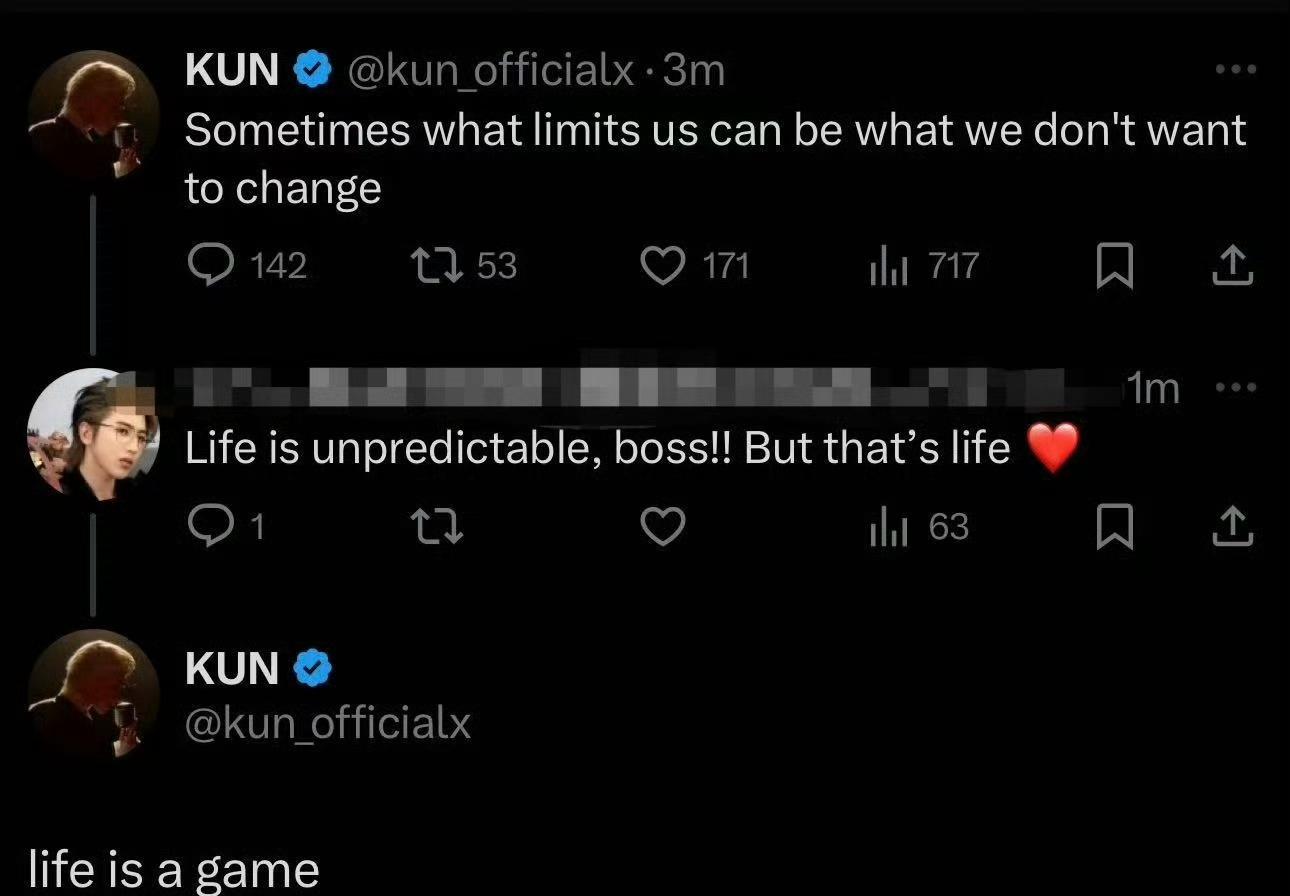Retweet the 'Life is unpredictable' reply
This screenshot has width=1290, height=896.
point(437,527)
